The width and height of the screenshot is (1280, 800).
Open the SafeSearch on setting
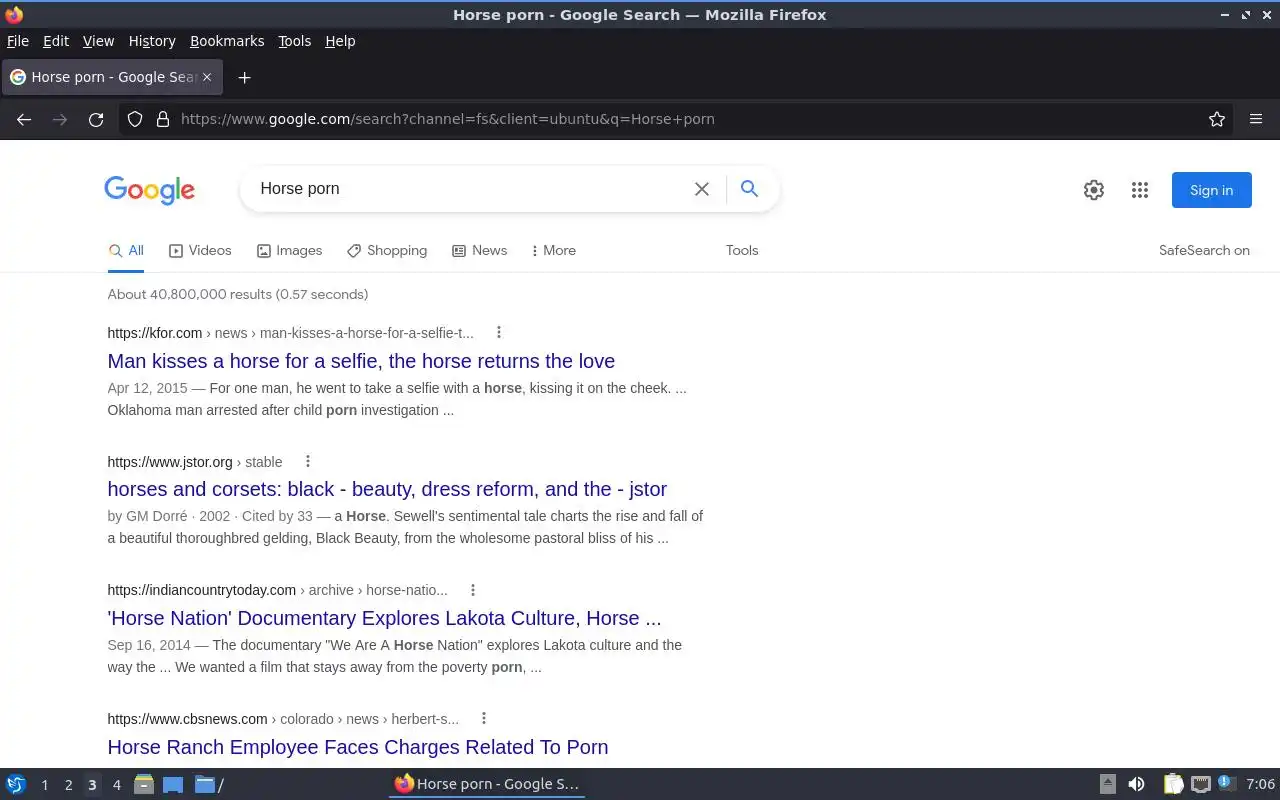click(x=1204, y=251)
